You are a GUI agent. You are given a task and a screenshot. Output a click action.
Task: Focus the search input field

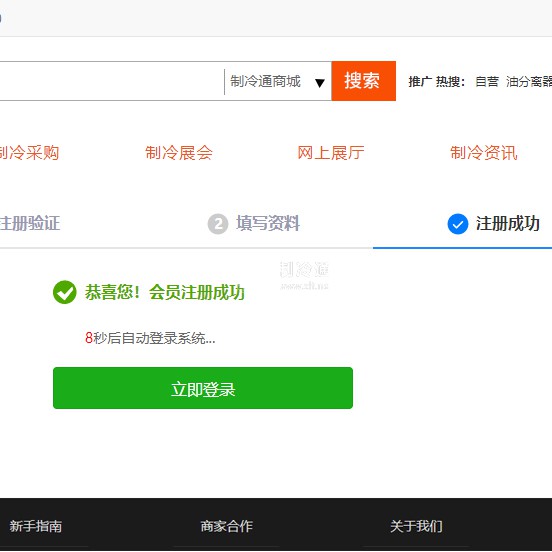point(112,81)
